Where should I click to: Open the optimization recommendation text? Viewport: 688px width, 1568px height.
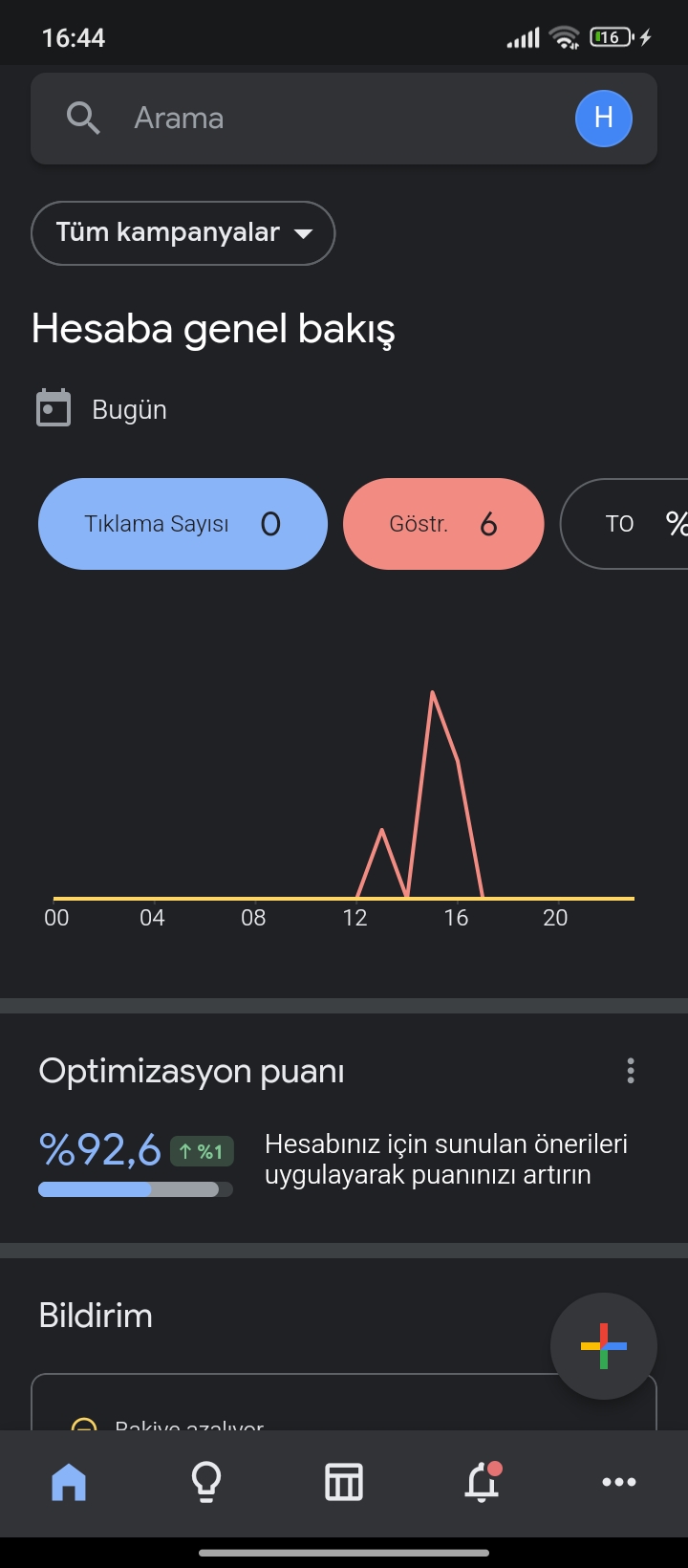pyautogui.click(x=446, y=1159)
